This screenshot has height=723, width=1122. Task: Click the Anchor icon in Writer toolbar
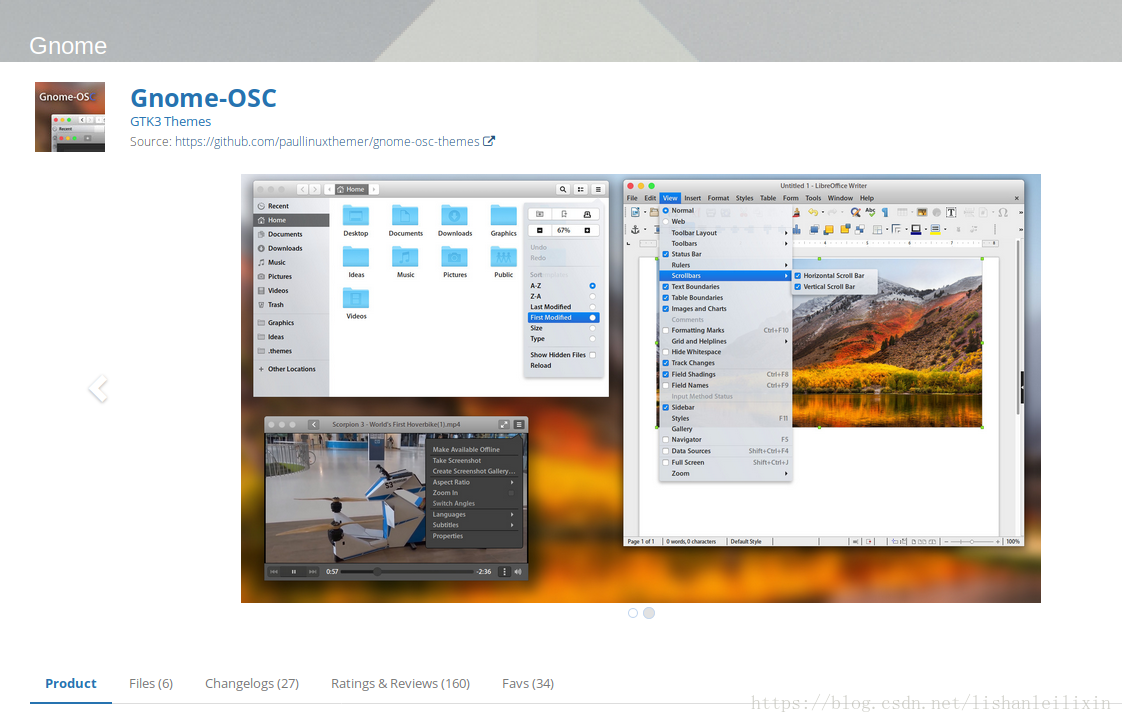[x=635, y=230]
